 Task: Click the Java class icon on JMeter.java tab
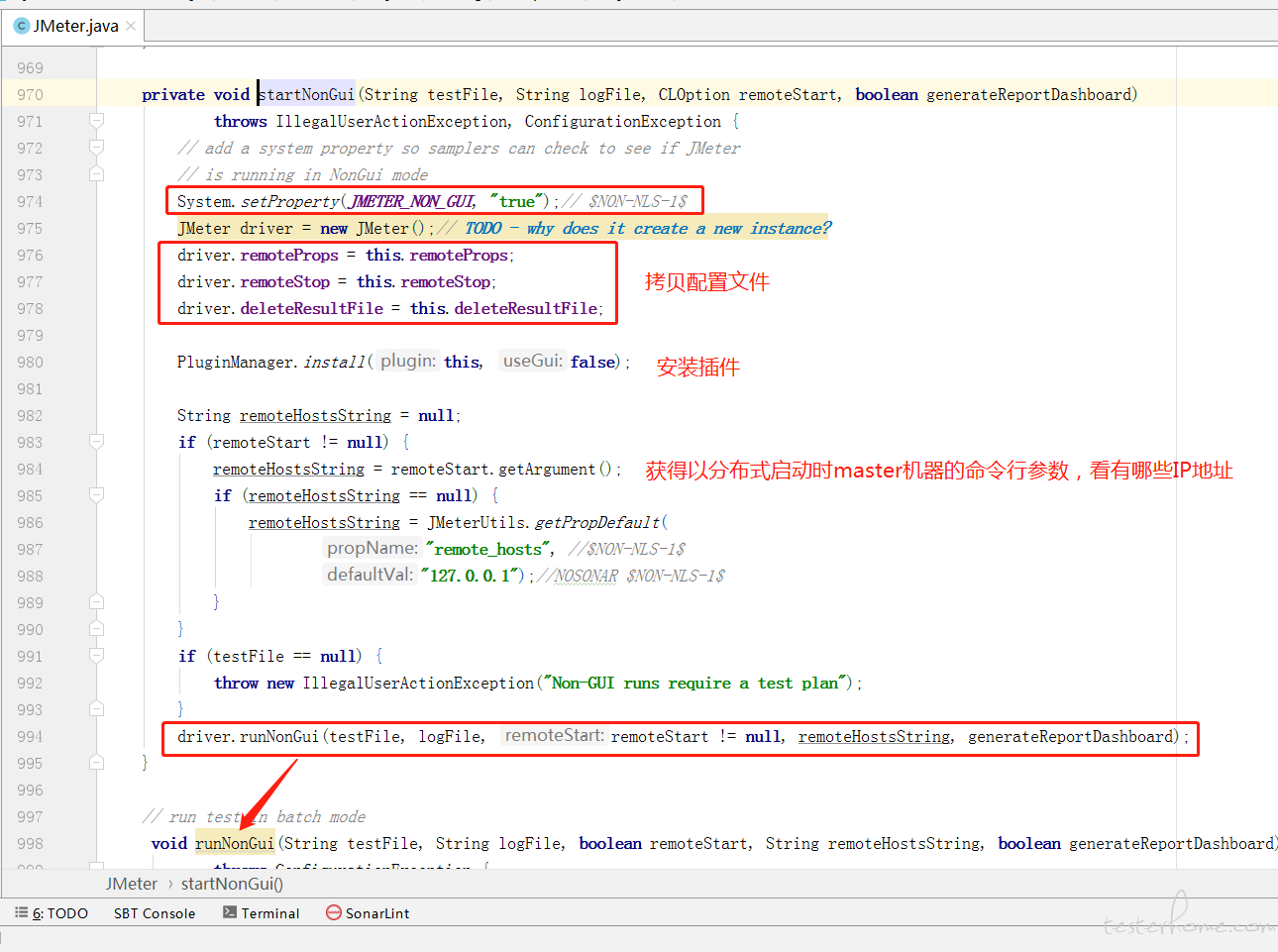pyautogui.click(x=22, y=26)
